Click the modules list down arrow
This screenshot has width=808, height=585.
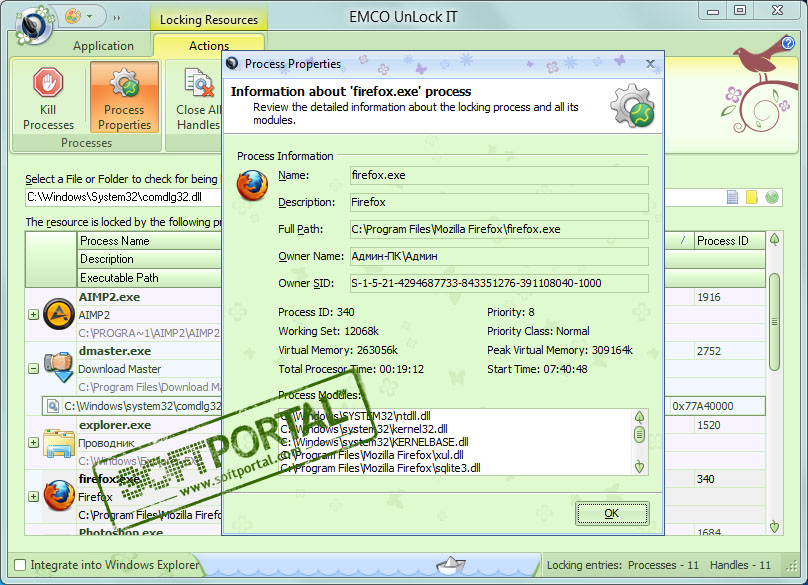coord(639,467)
